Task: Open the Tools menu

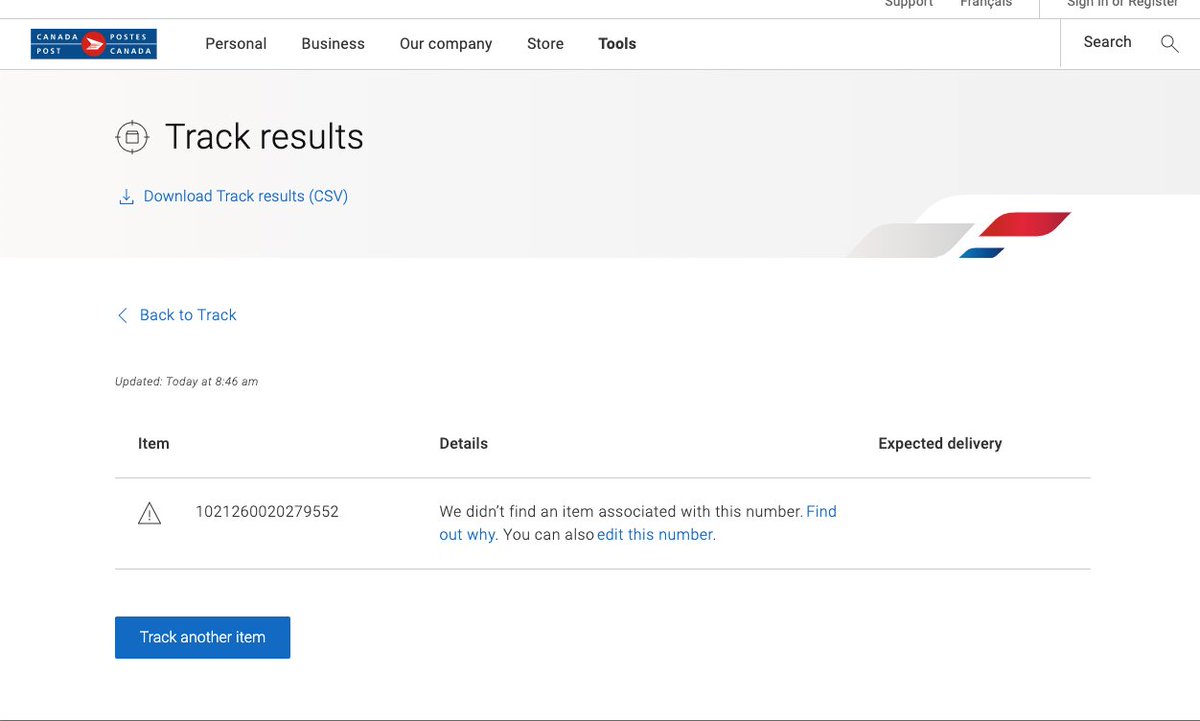Action: point(617,44)
